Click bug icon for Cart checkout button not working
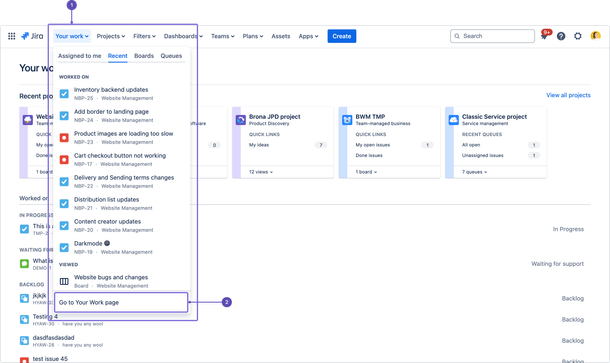610x363 pixels. coord(64,160)
